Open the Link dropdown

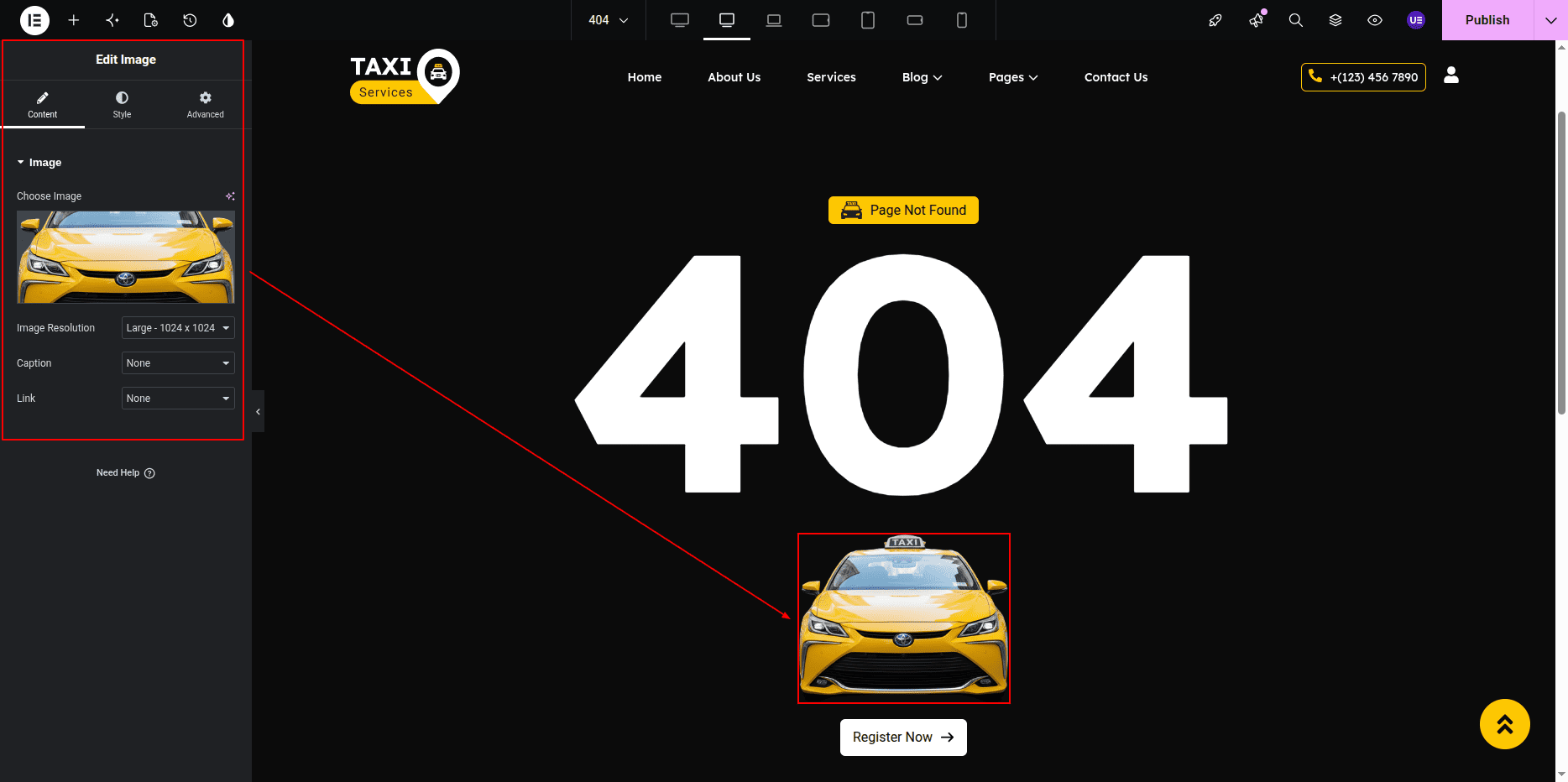[178, 399]
